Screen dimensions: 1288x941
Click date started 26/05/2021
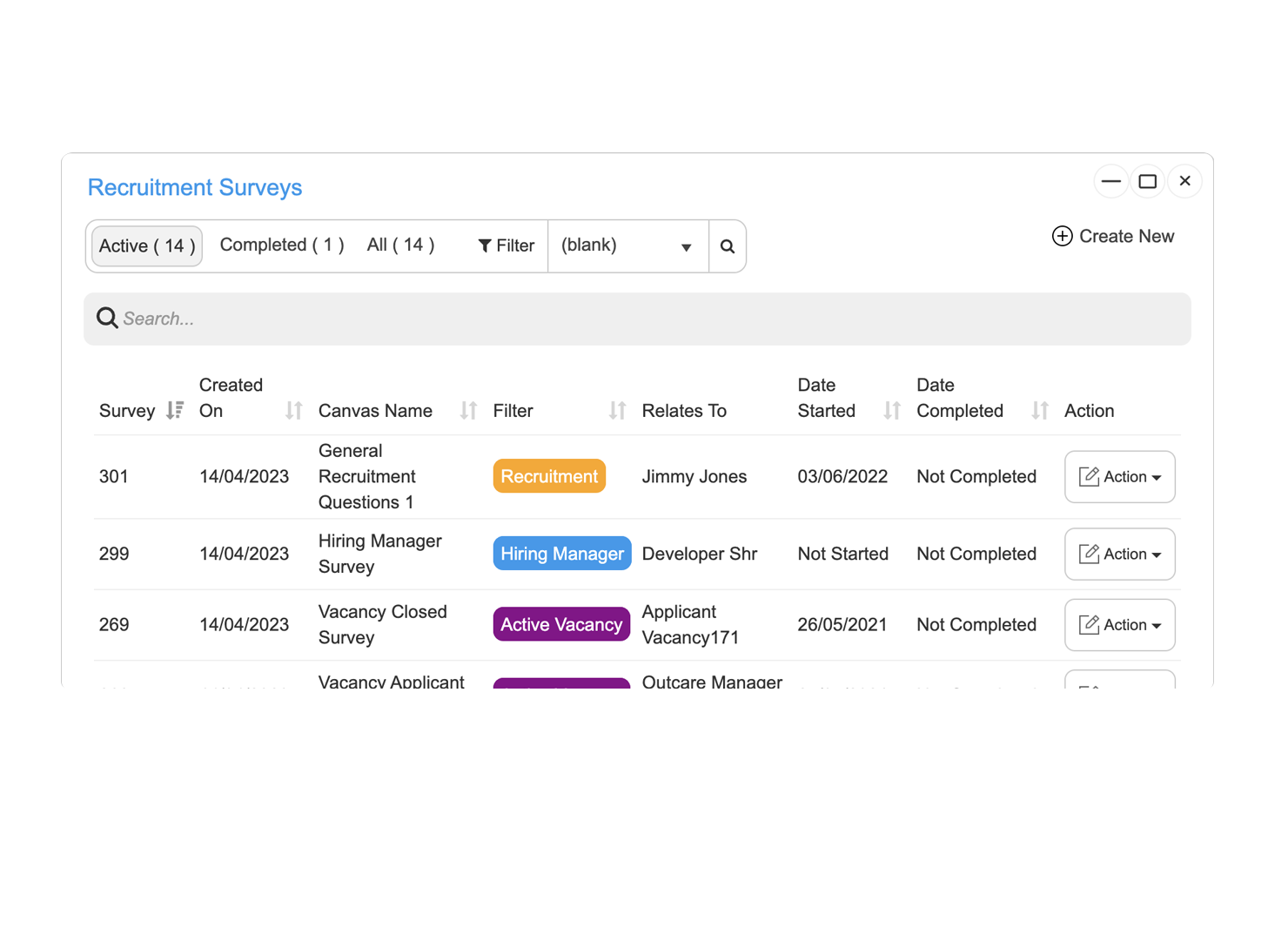[842, 624]
